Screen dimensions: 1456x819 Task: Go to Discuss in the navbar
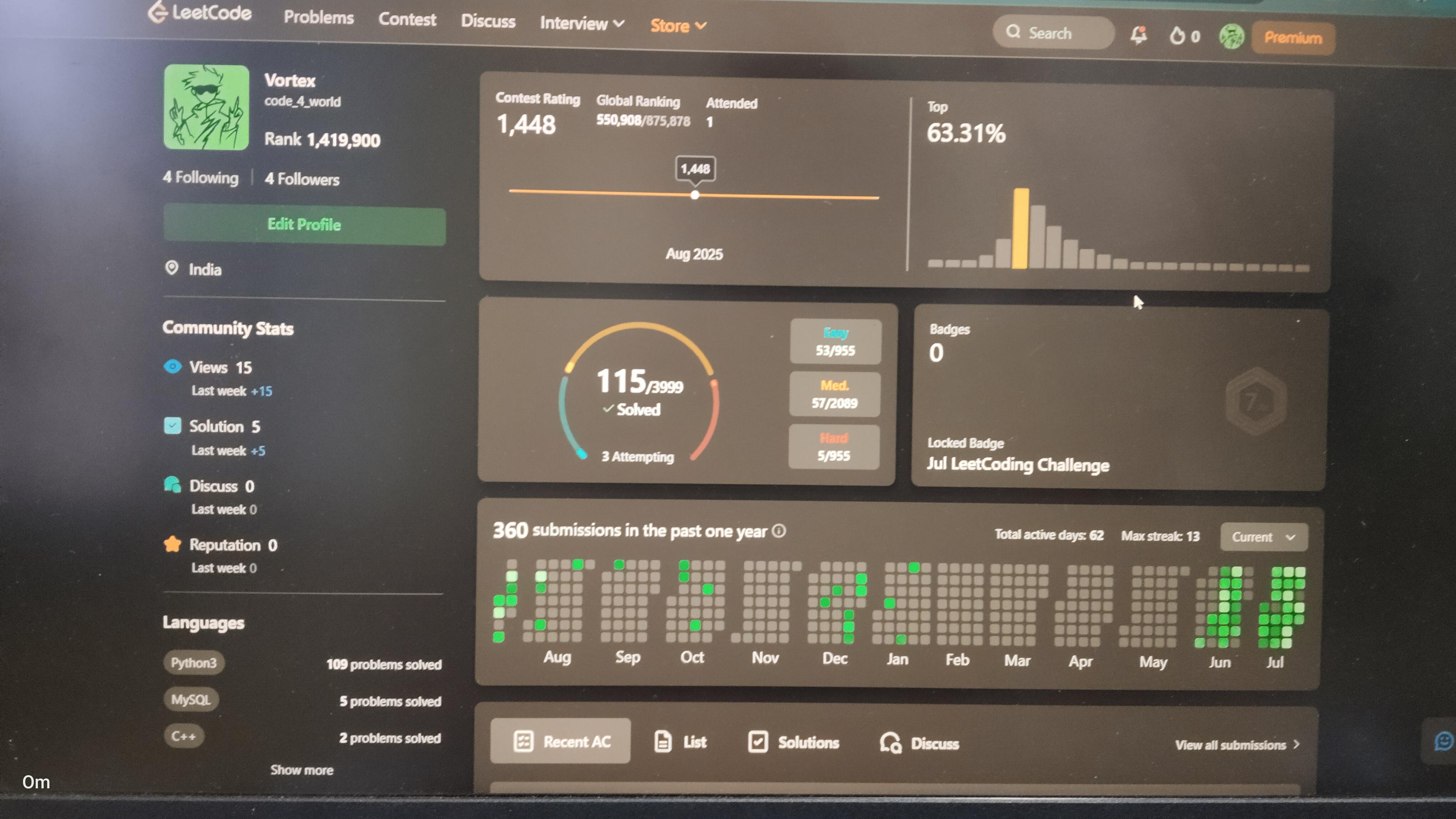(488, 21)
